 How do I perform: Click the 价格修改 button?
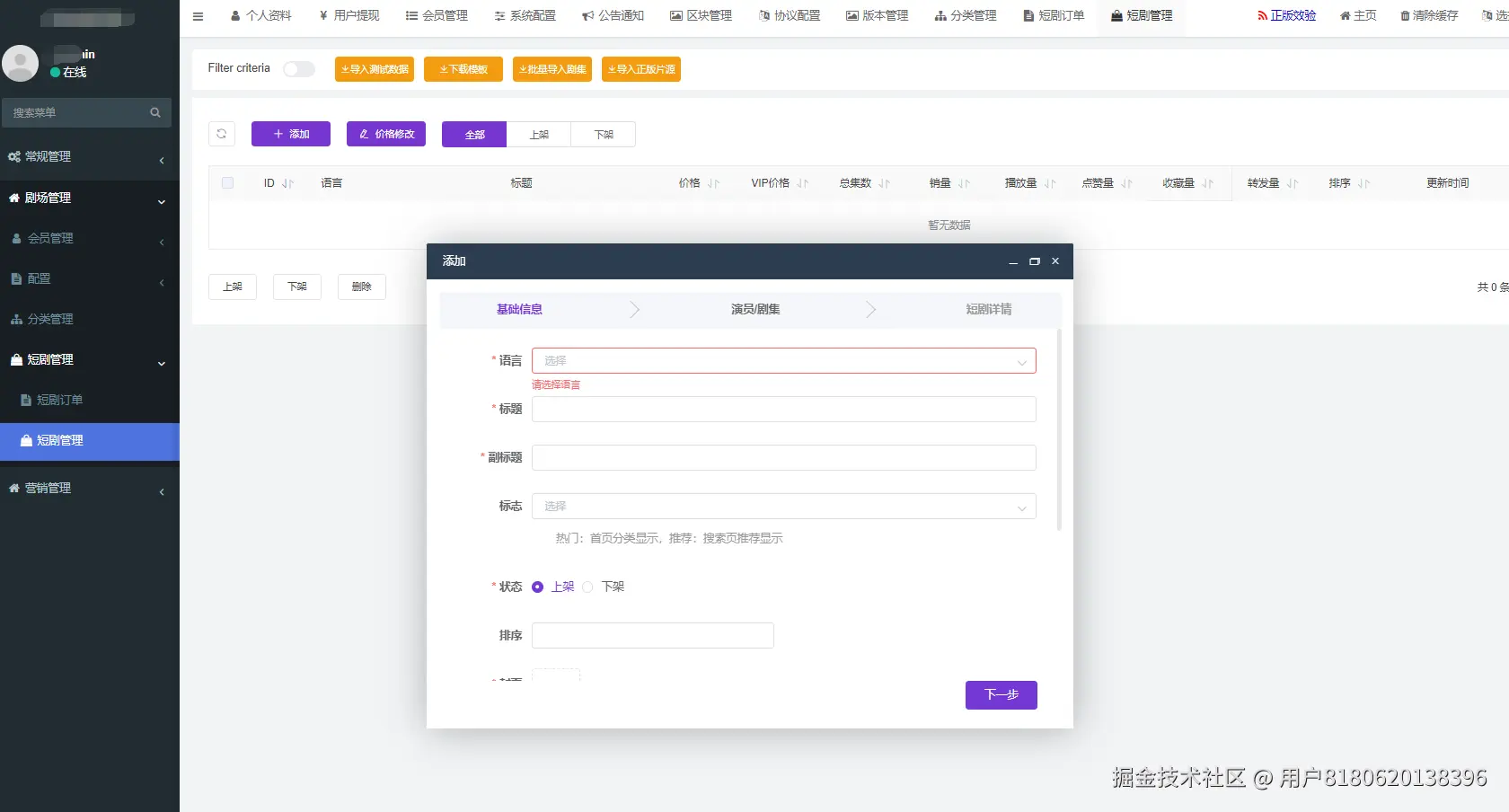386,134
